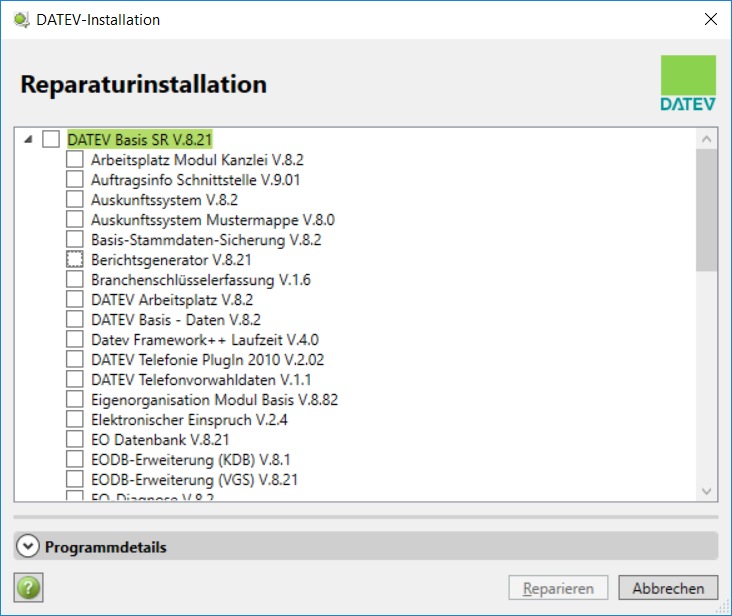This screenshot has height=616, width=732.
Task: Select the Auskunftssystem V.8.2 label
Action: 164,200
